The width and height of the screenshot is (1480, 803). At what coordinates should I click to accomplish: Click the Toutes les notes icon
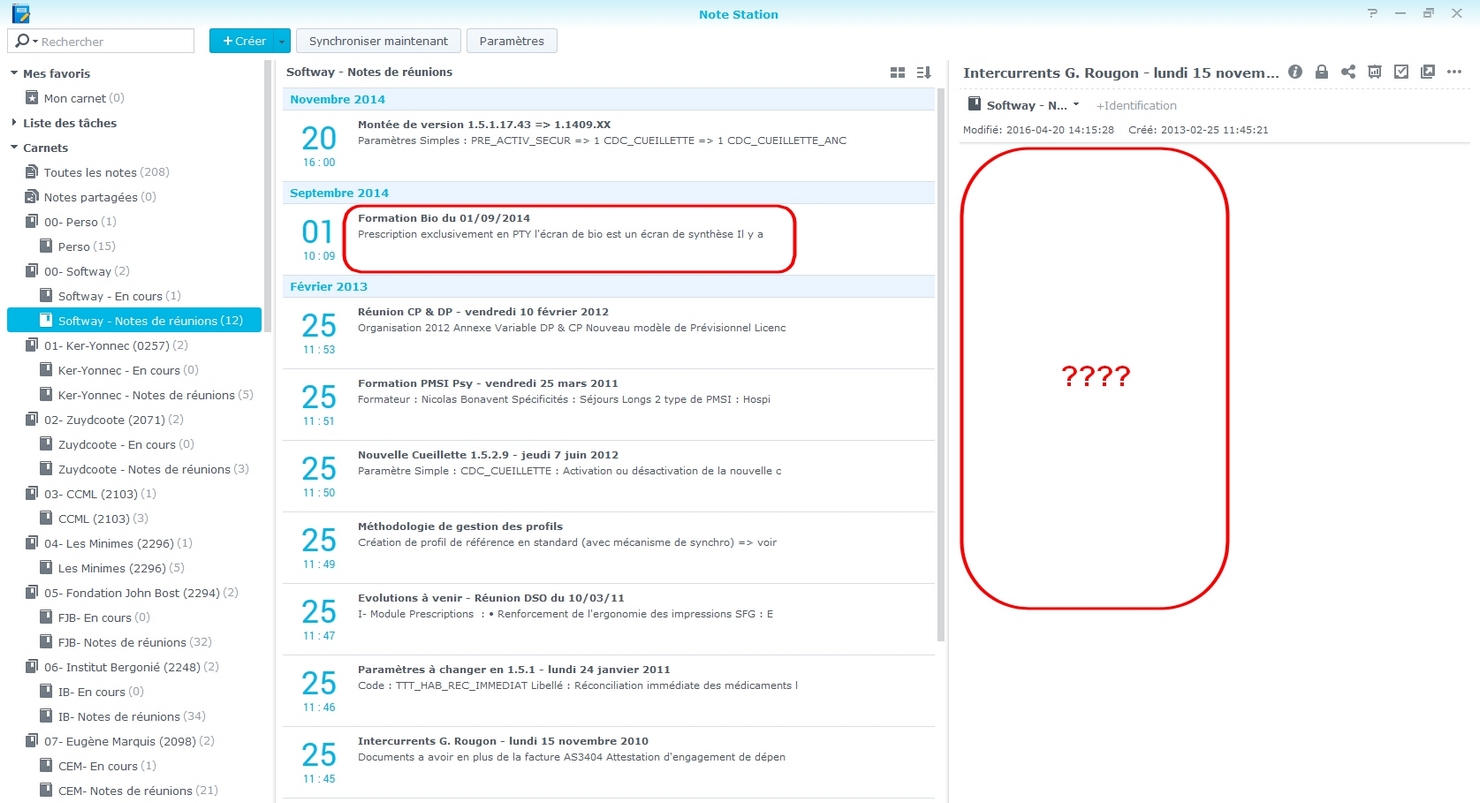pyautogui.click(x=31, y=172)
